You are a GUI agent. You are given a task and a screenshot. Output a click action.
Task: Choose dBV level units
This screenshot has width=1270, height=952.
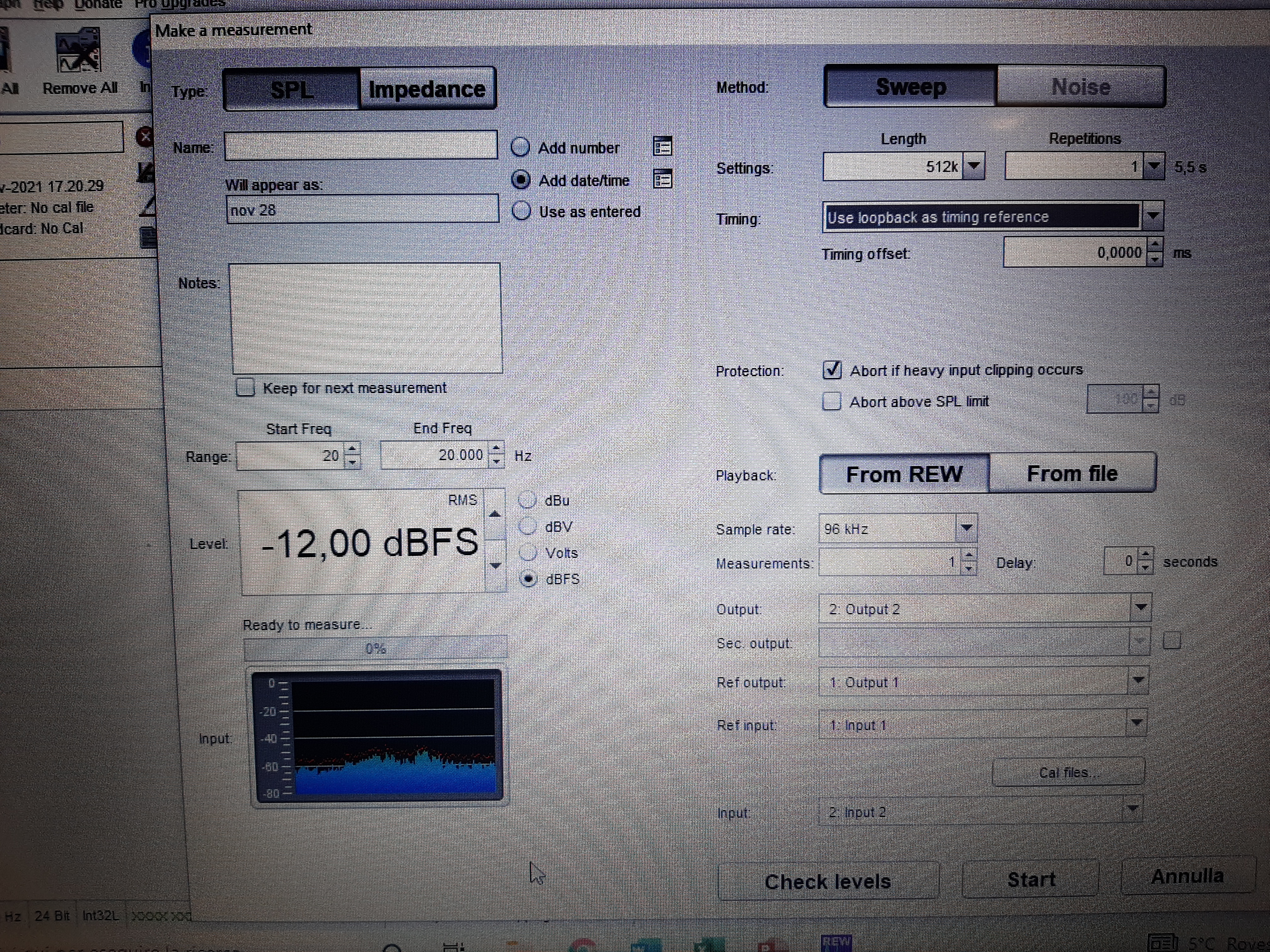point(528,526)
